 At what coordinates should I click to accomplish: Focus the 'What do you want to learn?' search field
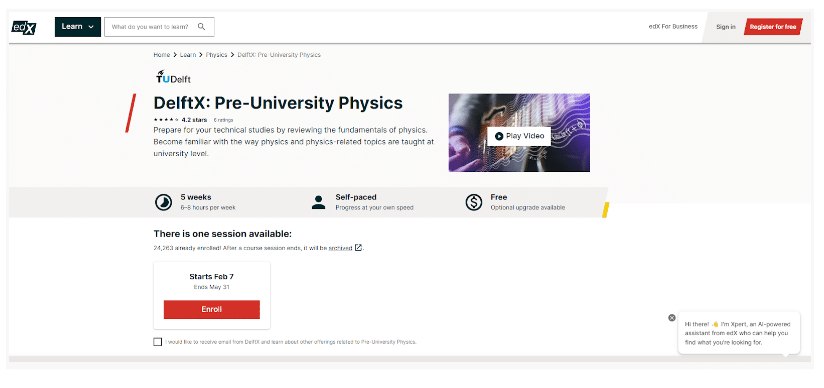point(159,27)
